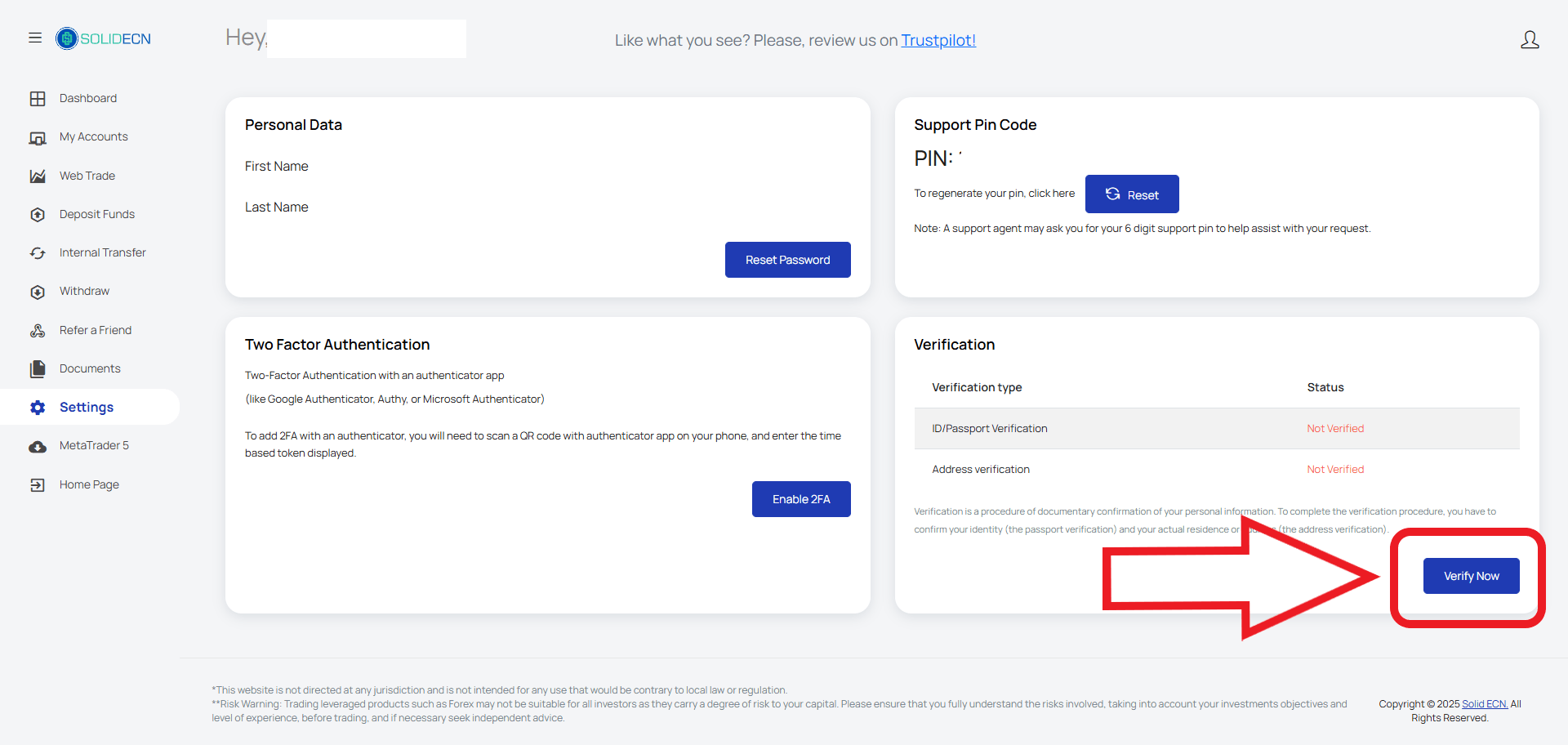Click the Reset pin button
The image size is (1568, 745).
click(1132, 194)
